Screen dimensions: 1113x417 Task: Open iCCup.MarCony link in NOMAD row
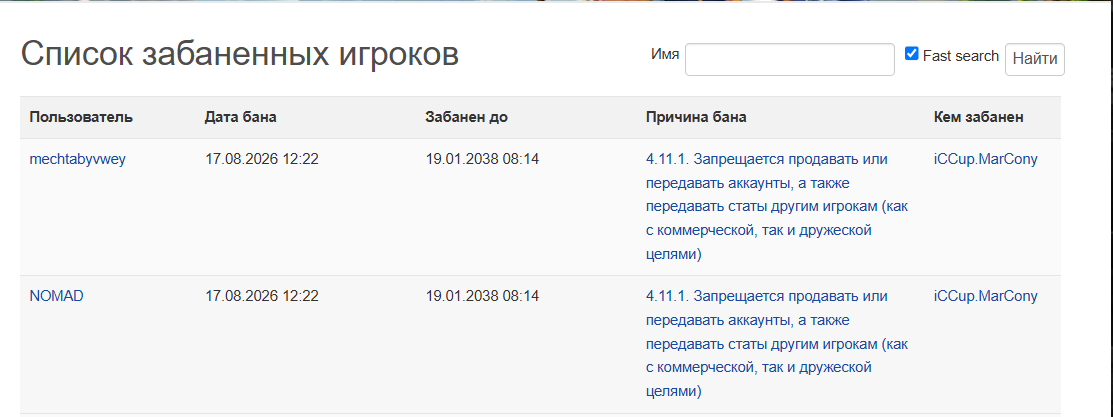(x=985, y=296)
